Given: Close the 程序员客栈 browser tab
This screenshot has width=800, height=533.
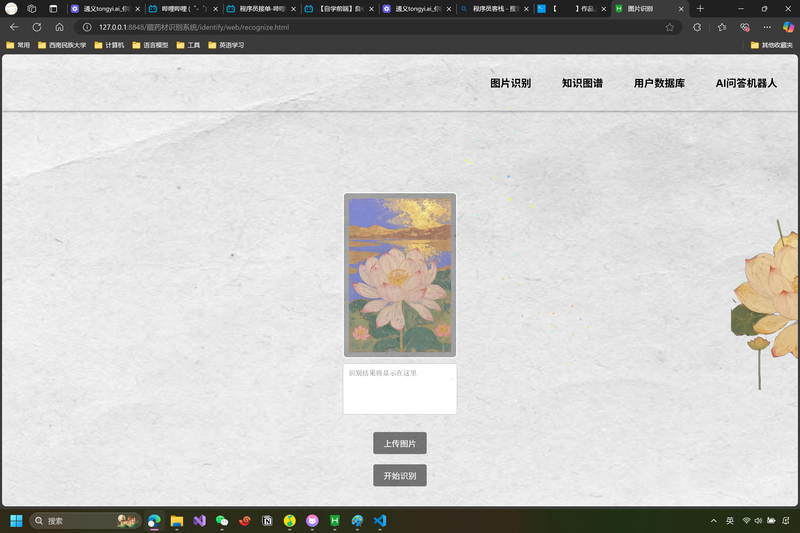Looking at the screenshot, I should point(526,9).
